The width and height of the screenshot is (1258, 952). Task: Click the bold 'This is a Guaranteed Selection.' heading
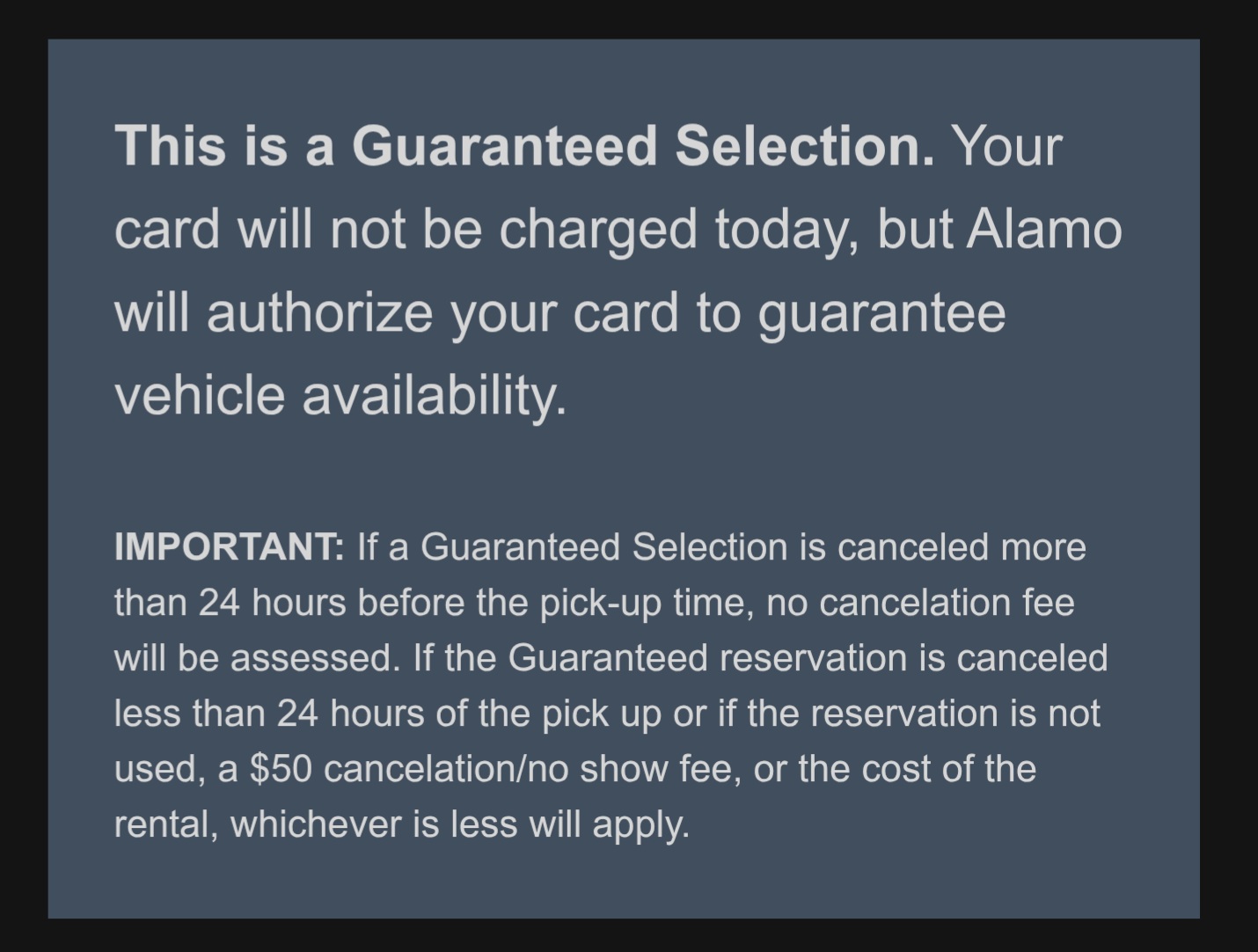point(523,145)
